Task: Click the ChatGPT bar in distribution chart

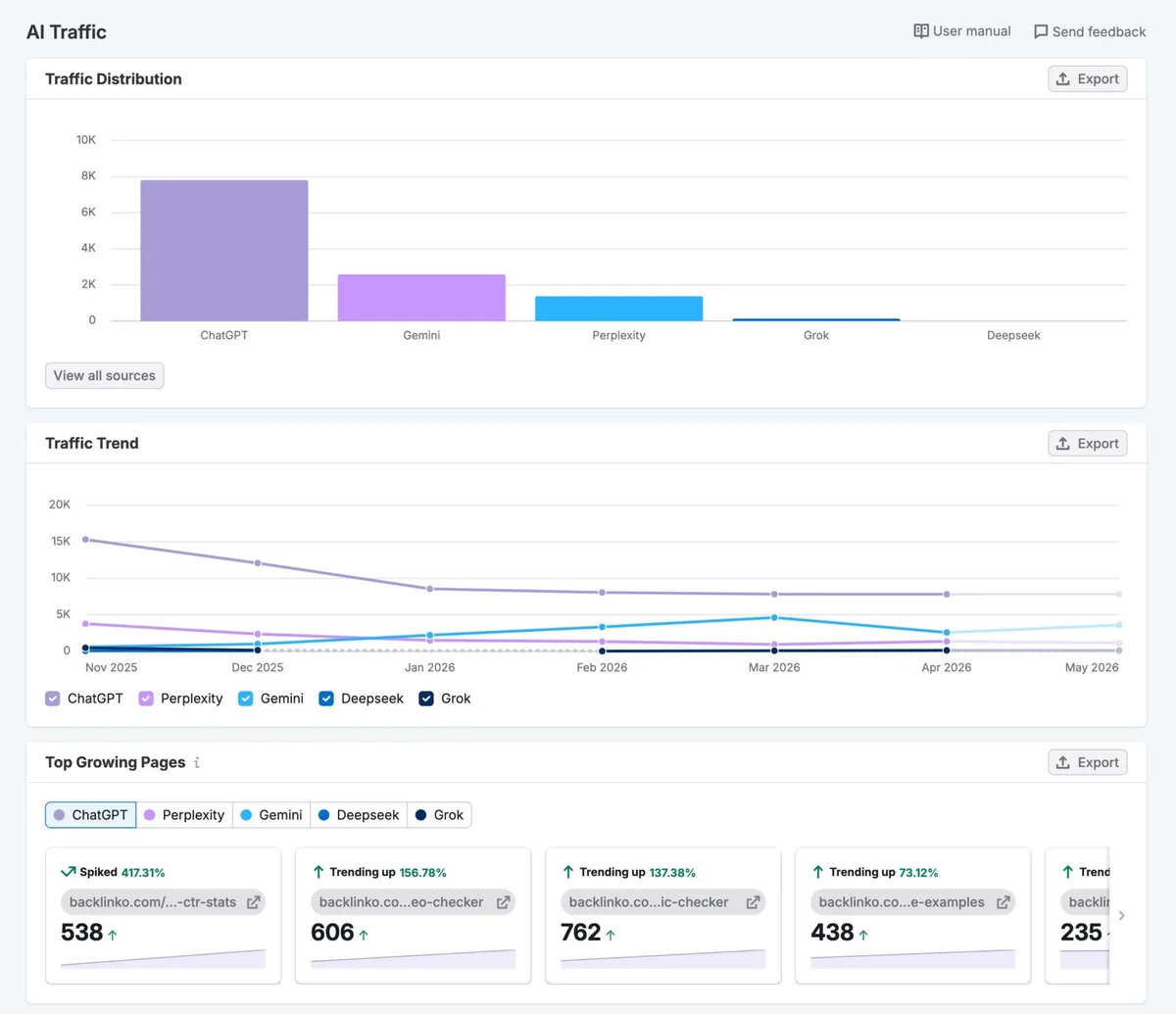Action: click(x=224, y=251)
